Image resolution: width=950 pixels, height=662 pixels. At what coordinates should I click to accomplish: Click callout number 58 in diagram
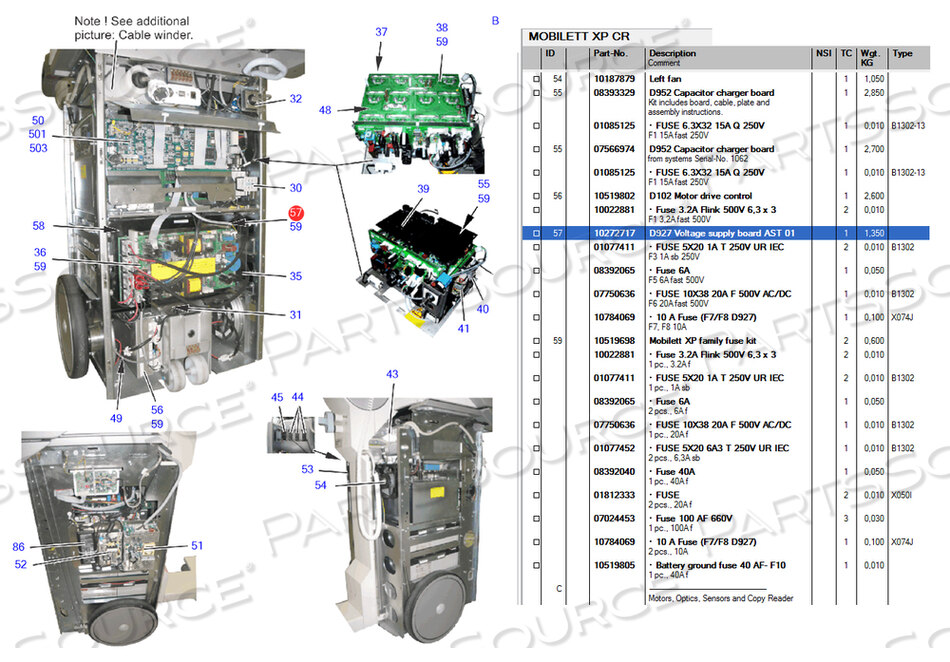pos(39,226)
